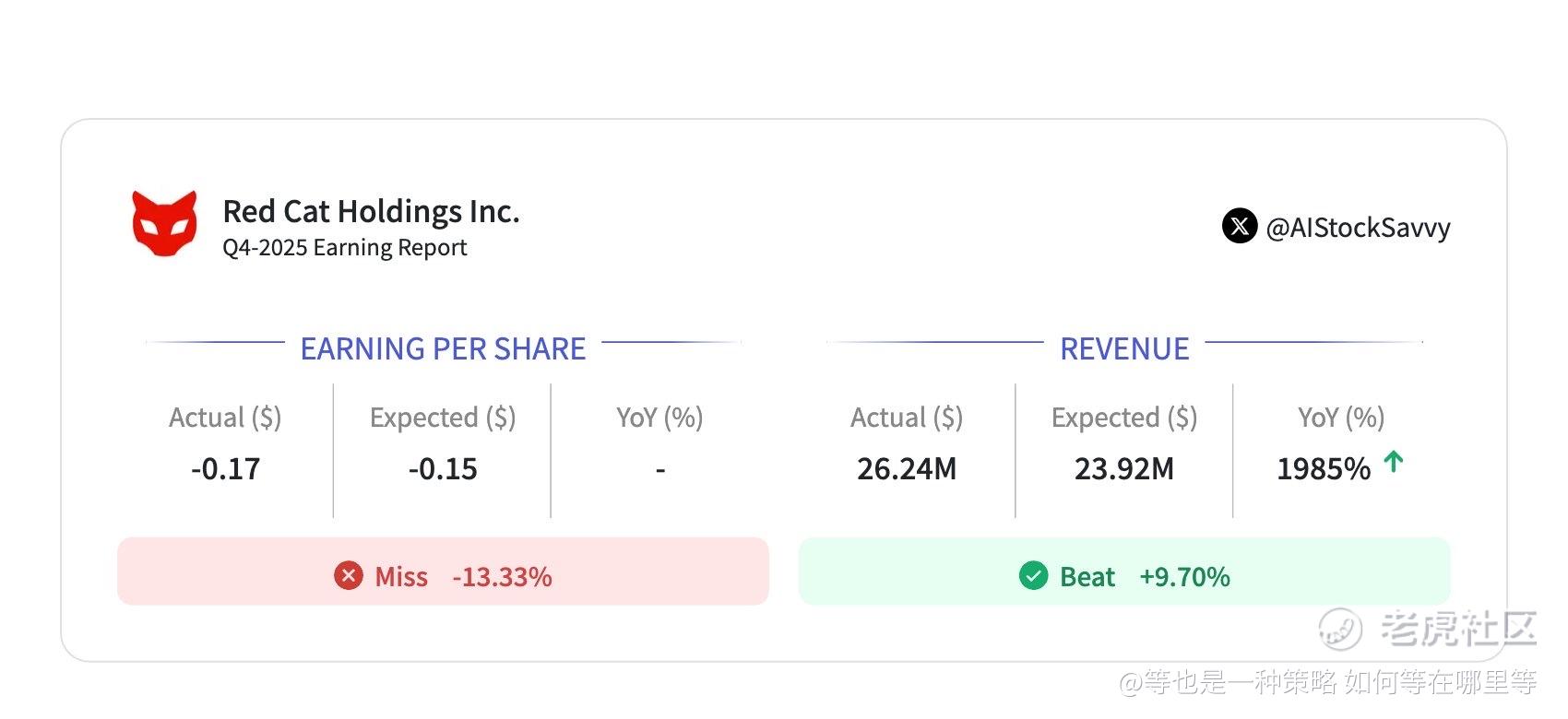Click the Red Cat Holdings Inc. title
This screenshot has height=719, width=1568.
371,211
